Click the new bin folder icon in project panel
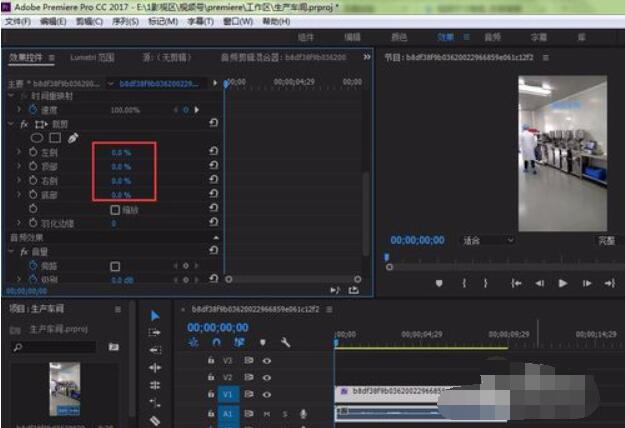 tap(114, 347)
